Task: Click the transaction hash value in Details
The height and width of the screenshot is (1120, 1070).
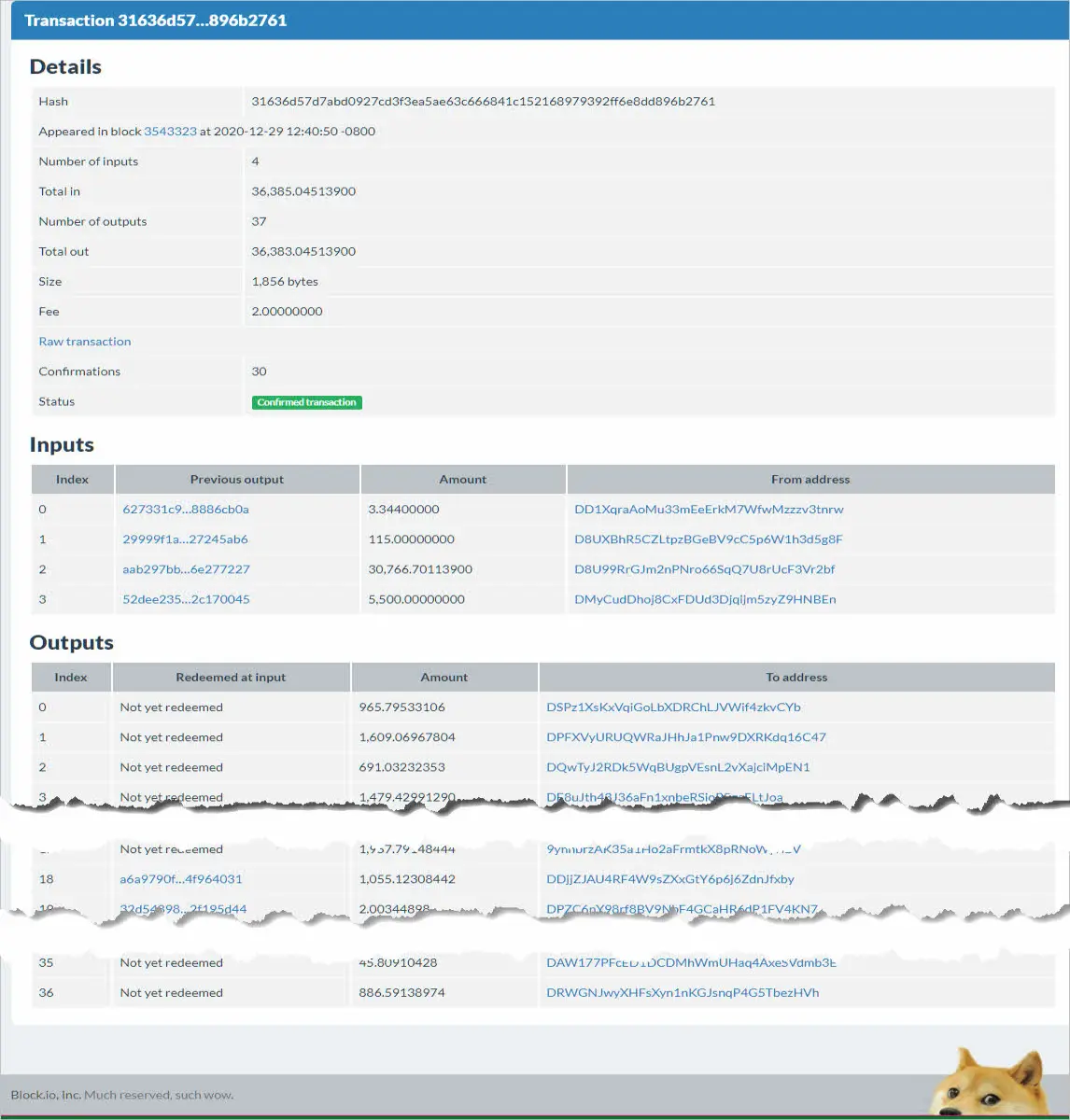Action: click(x=483, y=102)
